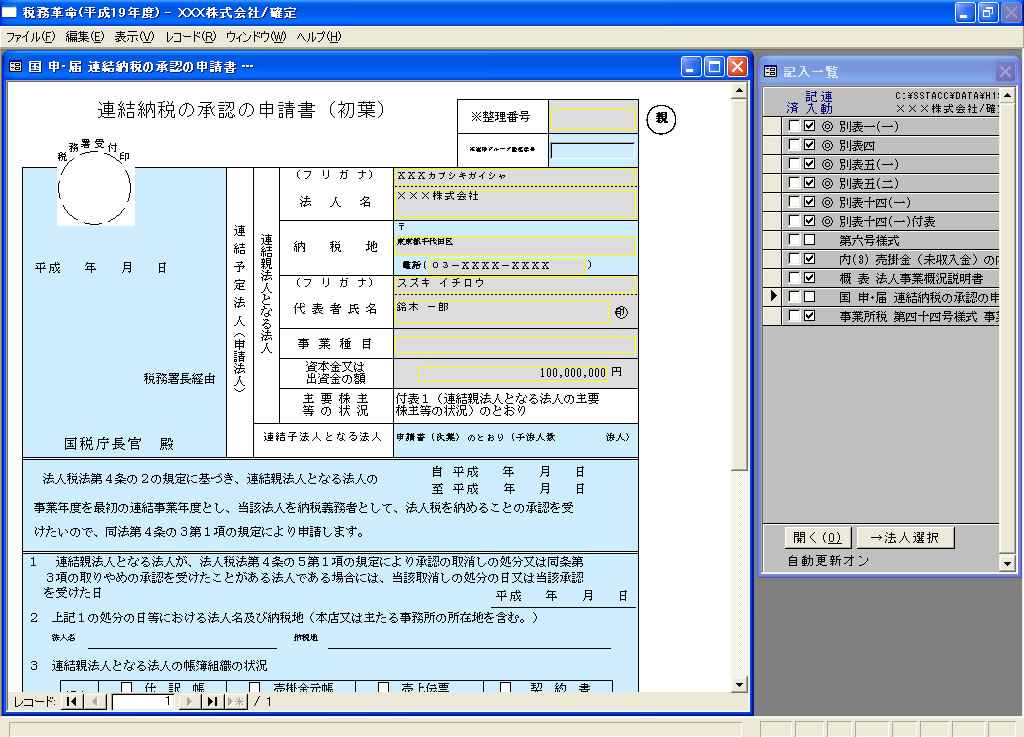Open the ファイル menu
This screenshot has height=737, width=1024.
click(x=30, y=37)
